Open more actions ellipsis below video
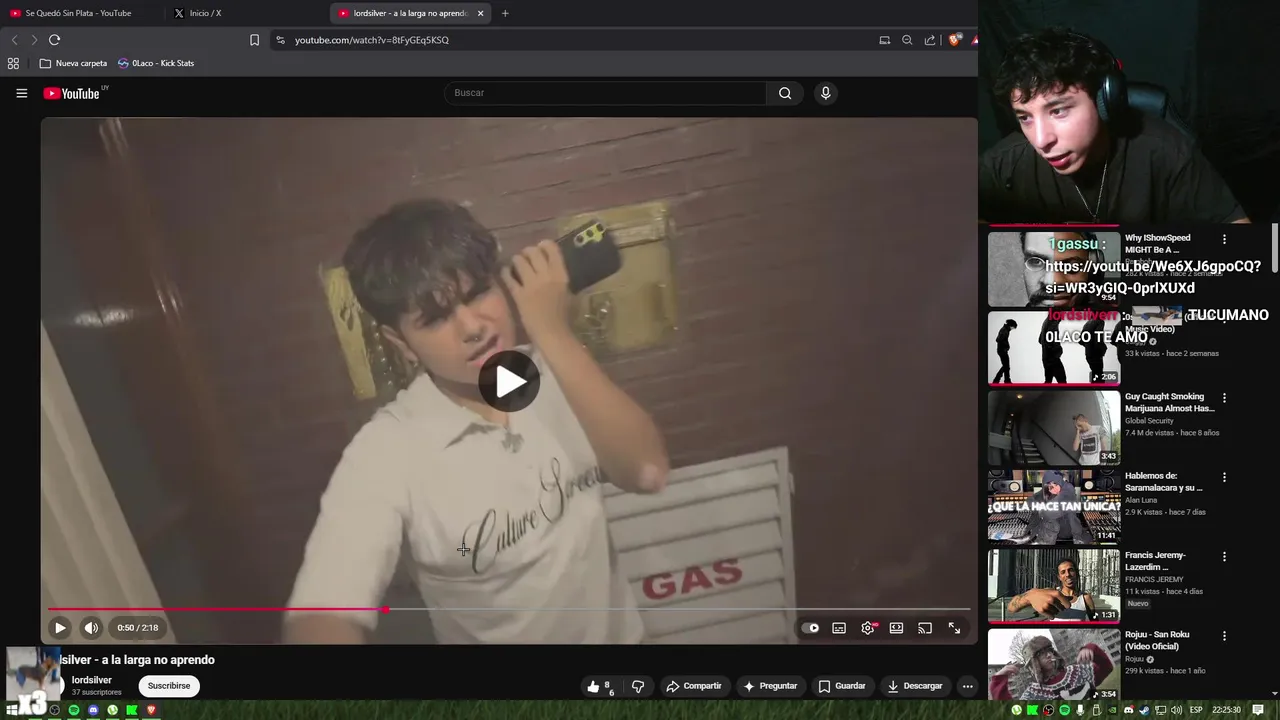This screenshot has width=1280, height=720. 967,686
